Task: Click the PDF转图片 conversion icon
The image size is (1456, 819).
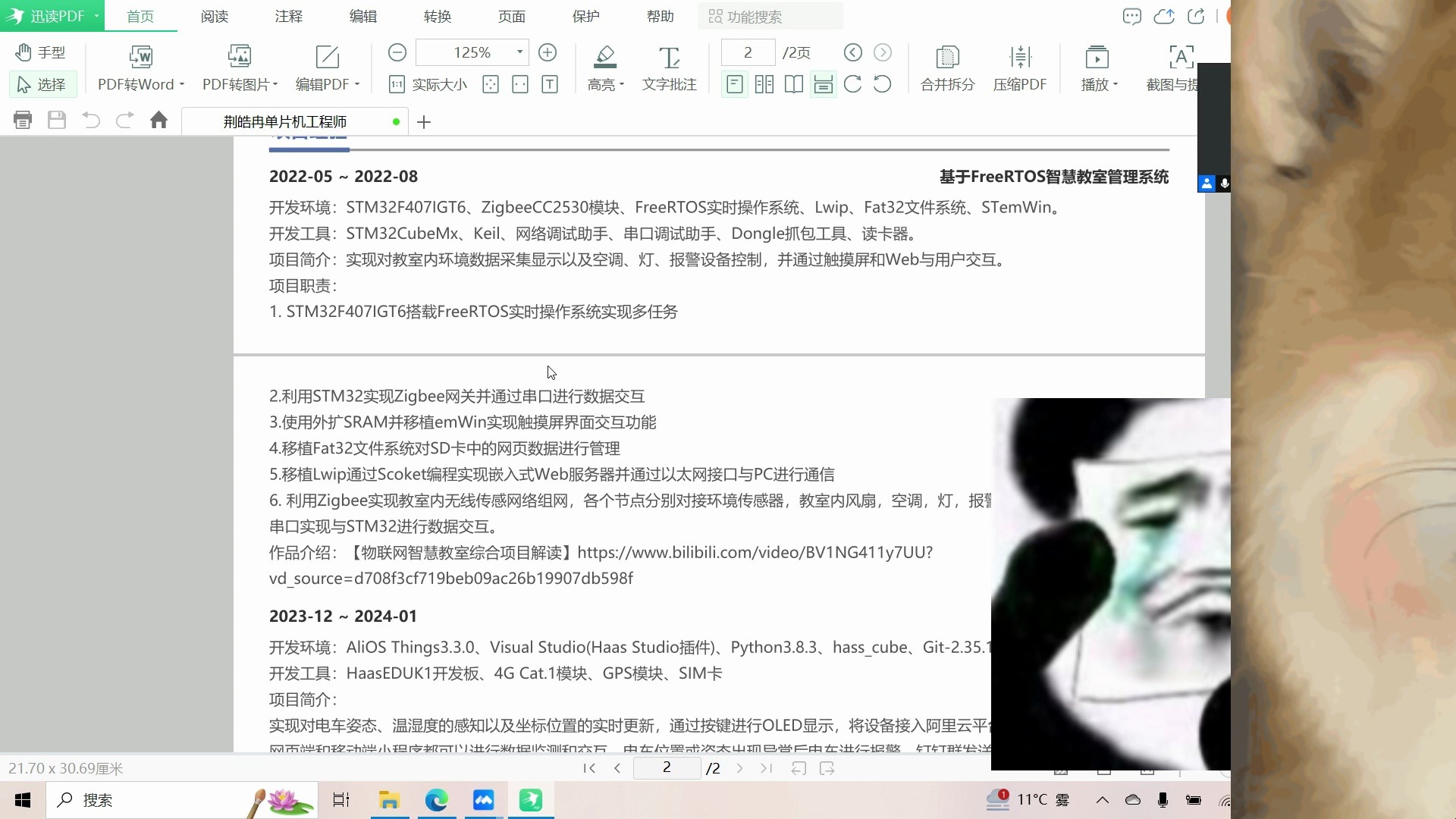Action: coord(240,56)
